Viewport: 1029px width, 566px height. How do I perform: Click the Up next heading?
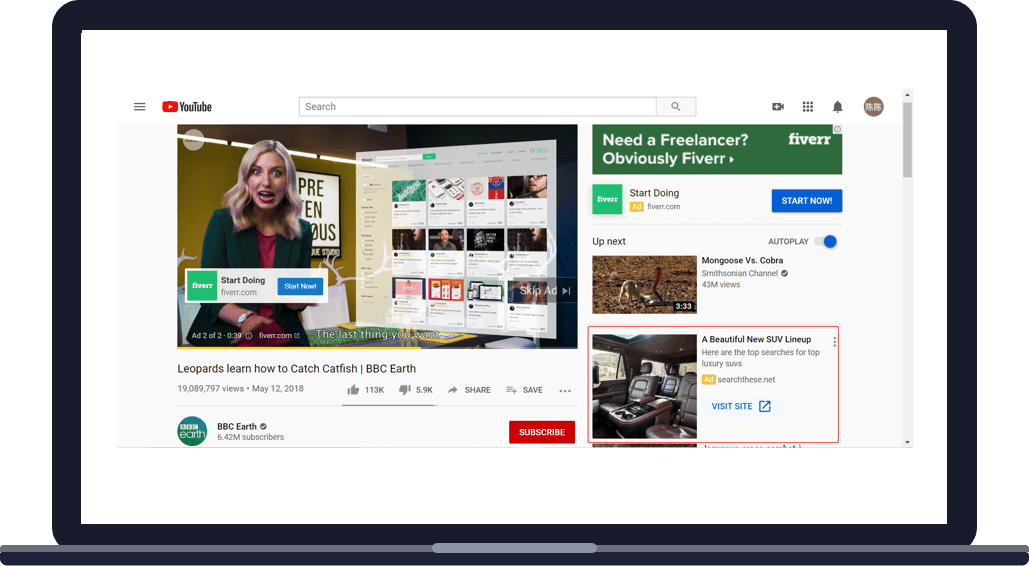tap(609, 242)
